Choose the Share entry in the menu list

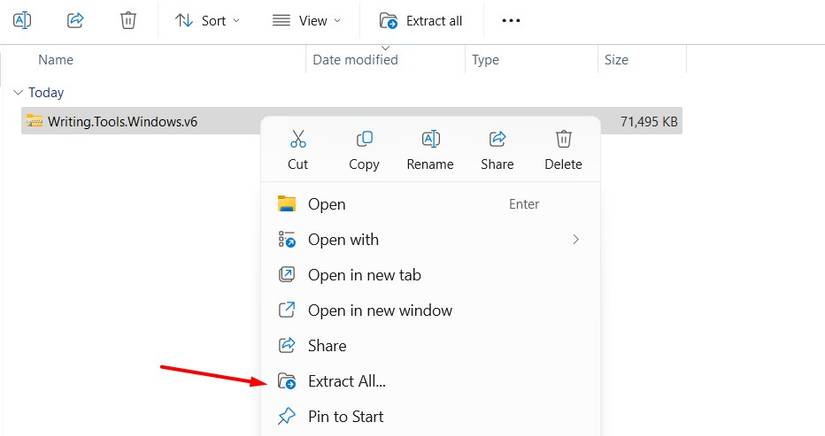(x=430, y=346)
